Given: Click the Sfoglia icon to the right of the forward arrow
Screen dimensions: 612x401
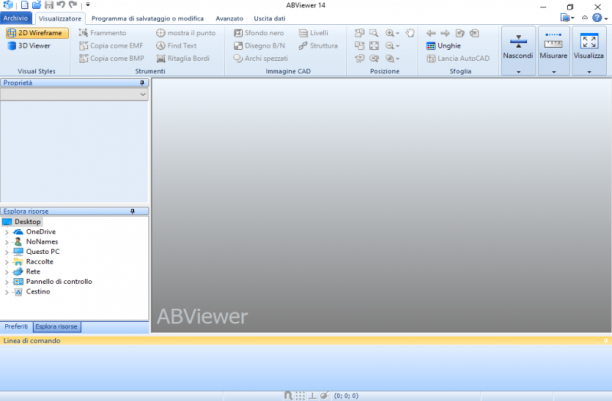Looking at the screenshot, I should pos(460,33).
